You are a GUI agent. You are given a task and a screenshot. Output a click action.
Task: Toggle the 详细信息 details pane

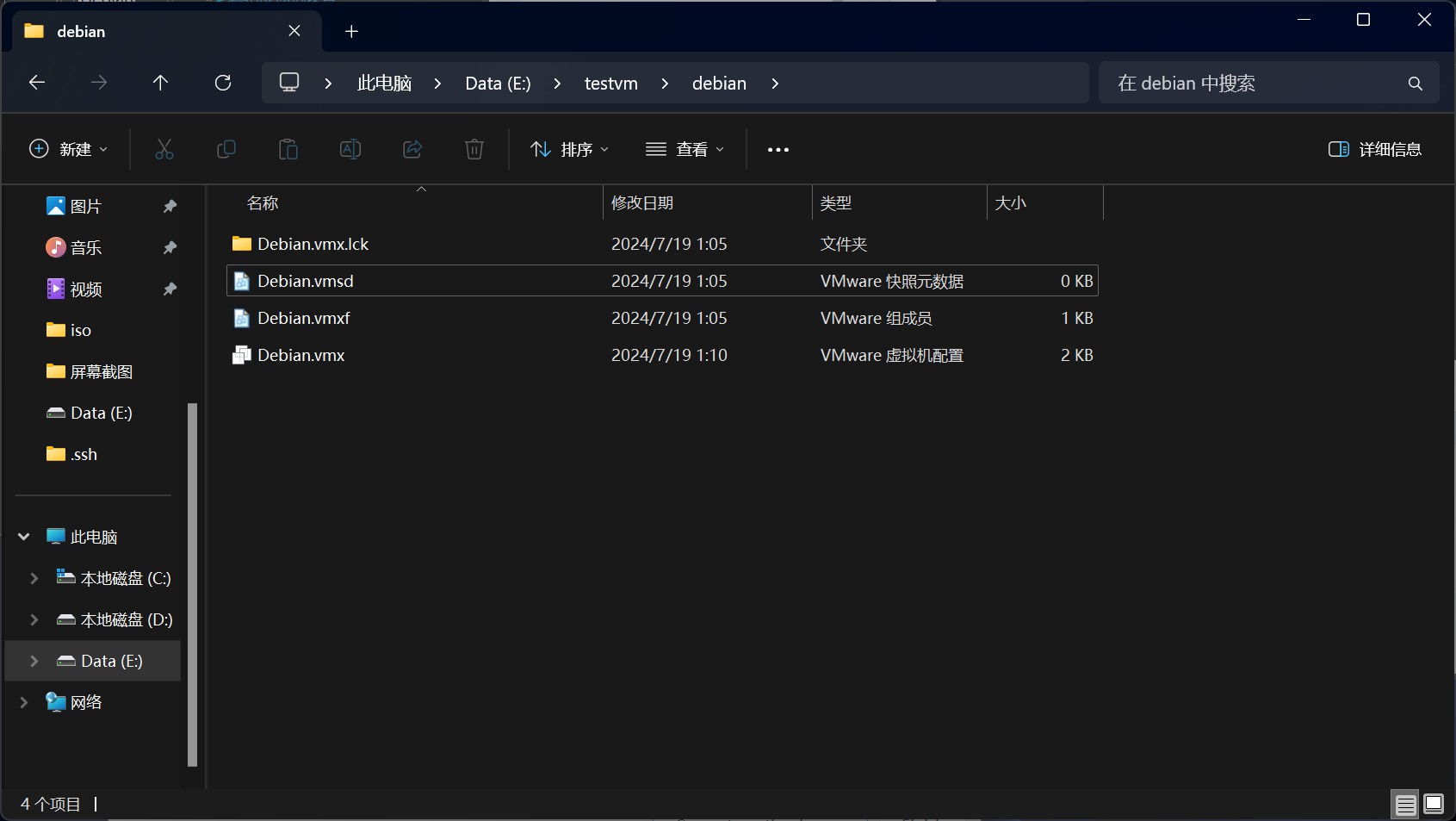(x=1374, y=149)
